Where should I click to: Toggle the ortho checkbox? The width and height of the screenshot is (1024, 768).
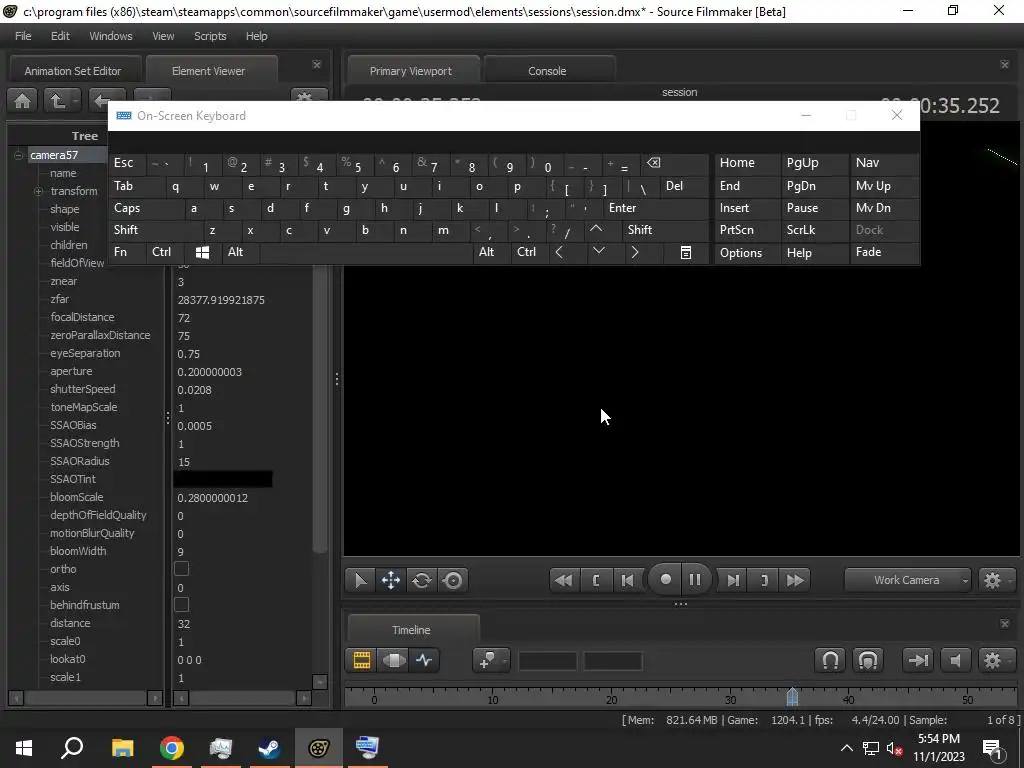[x=182, y=569]
